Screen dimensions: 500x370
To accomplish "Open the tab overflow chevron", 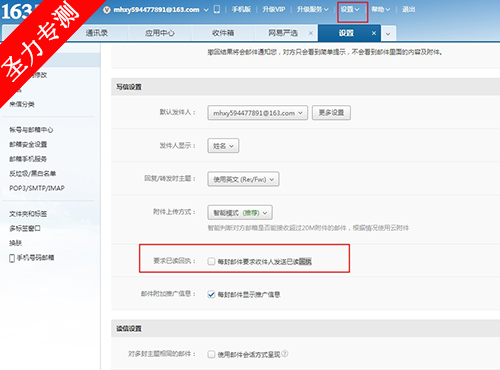I will pyautogui.click(x=388, y=34).
